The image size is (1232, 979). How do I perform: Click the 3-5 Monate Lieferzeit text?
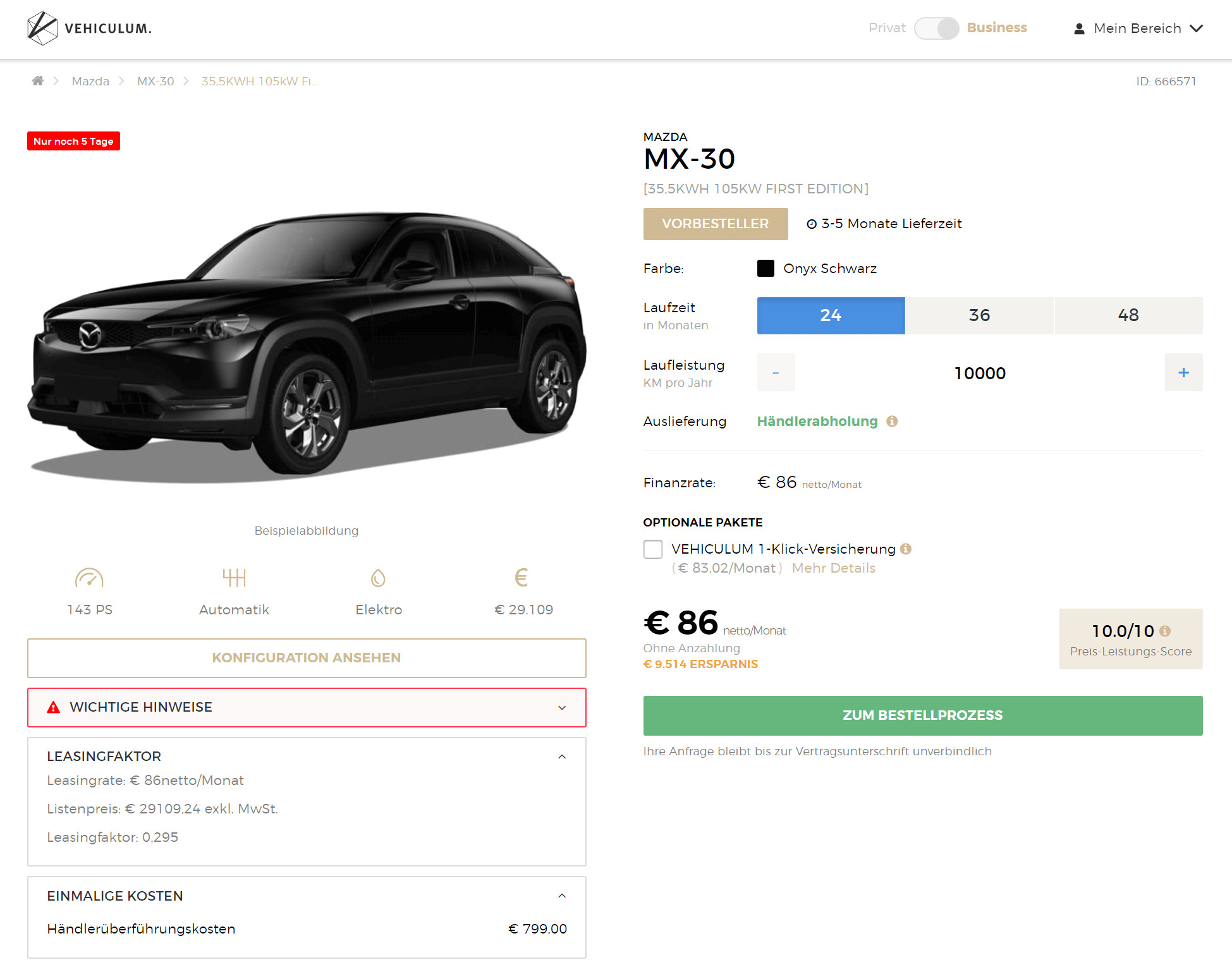tap(891, 224)
